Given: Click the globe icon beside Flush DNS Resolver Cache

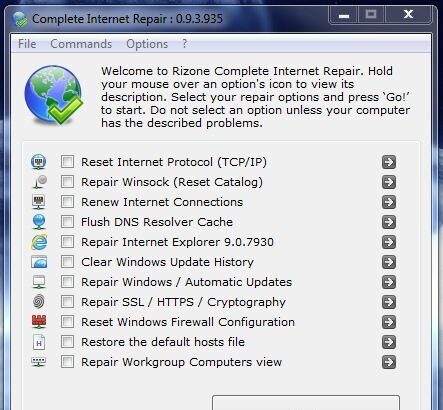Looking at the screenshot, I should tap(39, 222).
